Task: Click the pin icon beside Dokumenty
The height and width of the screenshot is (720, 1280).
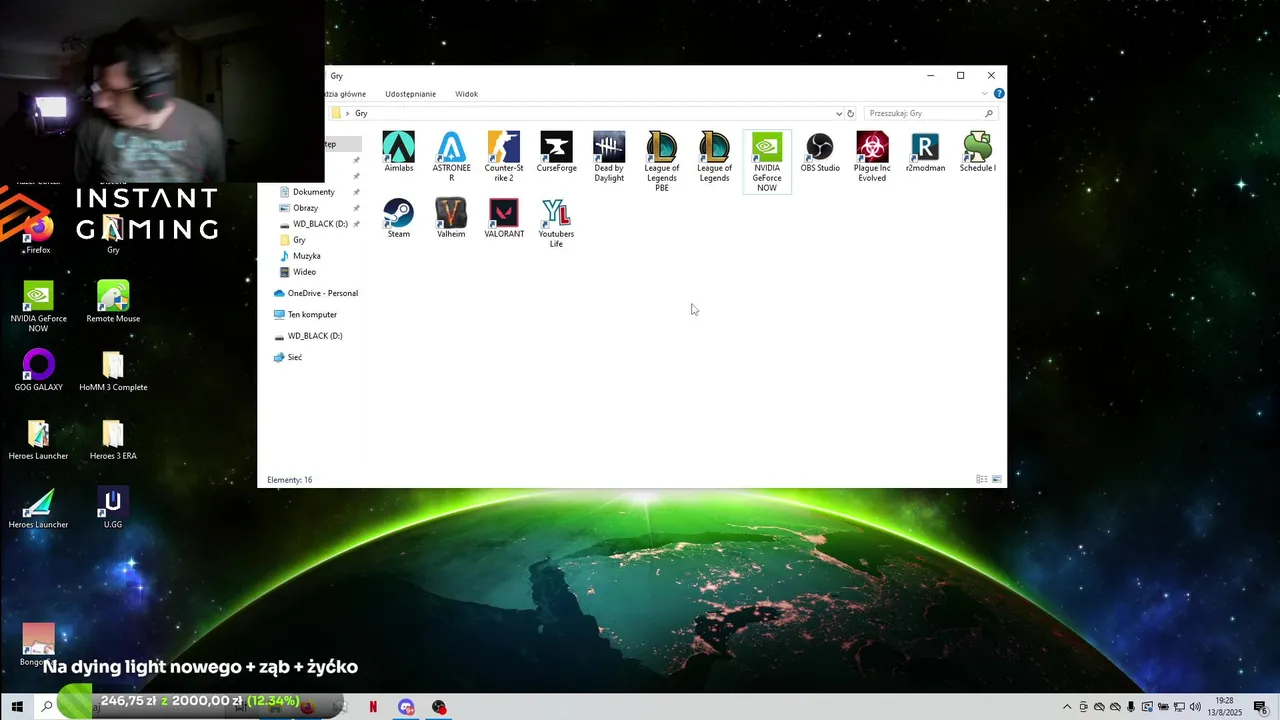Action: (x=356, y=192)
